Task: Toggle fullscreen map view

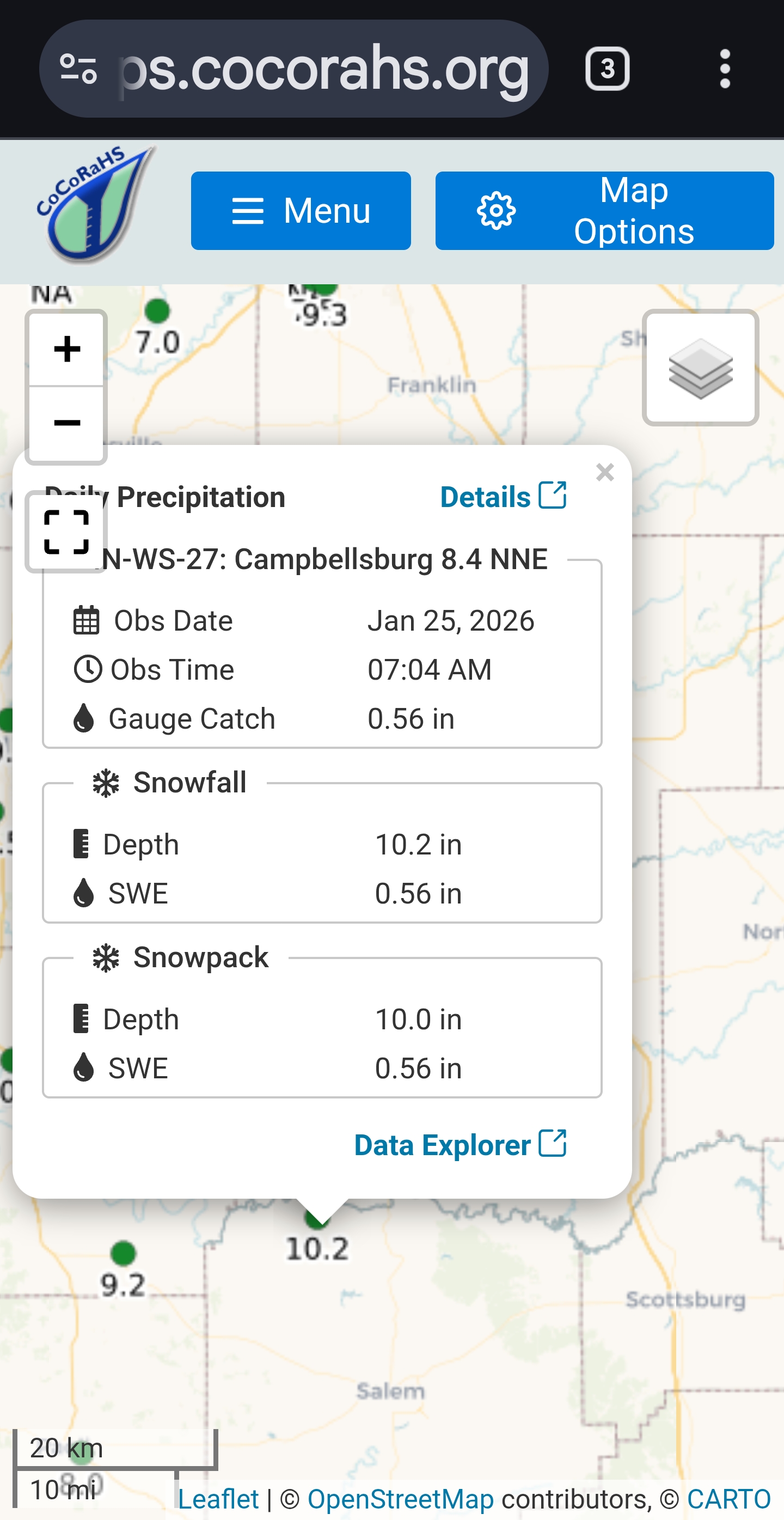Action: (x=66, y=532)
